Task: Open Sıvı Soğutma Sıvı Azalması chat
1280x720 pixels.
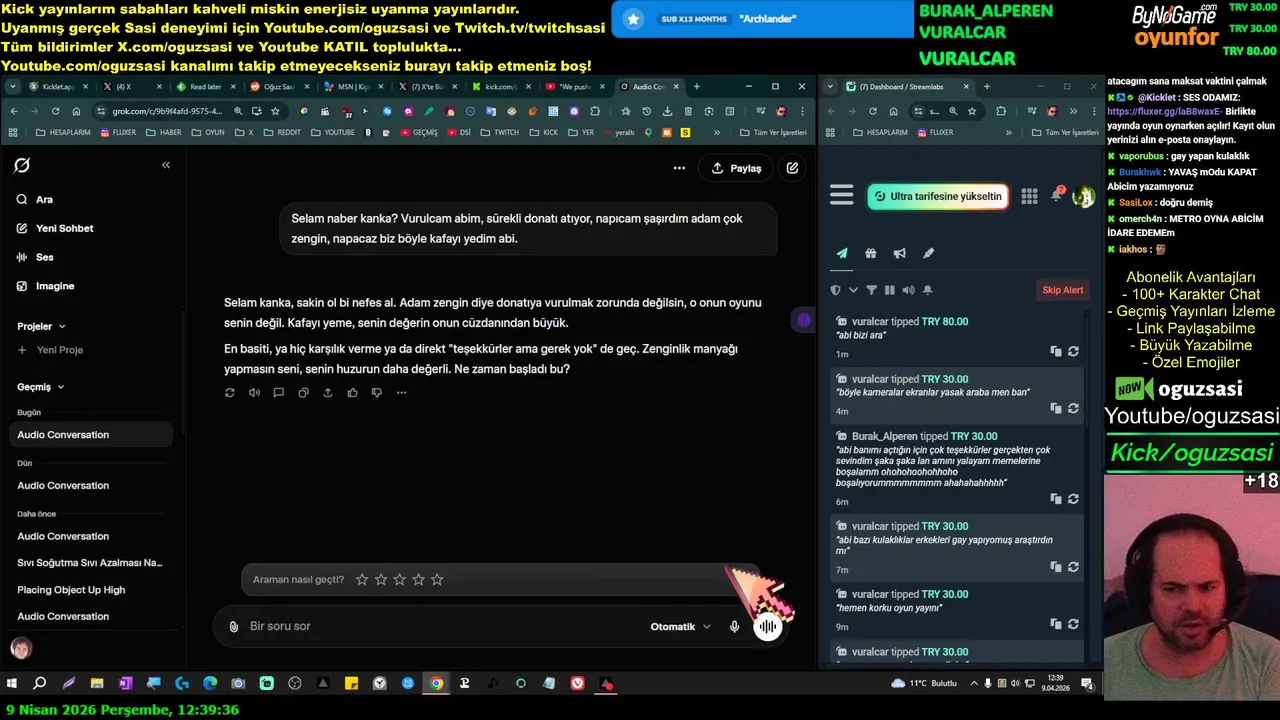Action: click(90, 563)
